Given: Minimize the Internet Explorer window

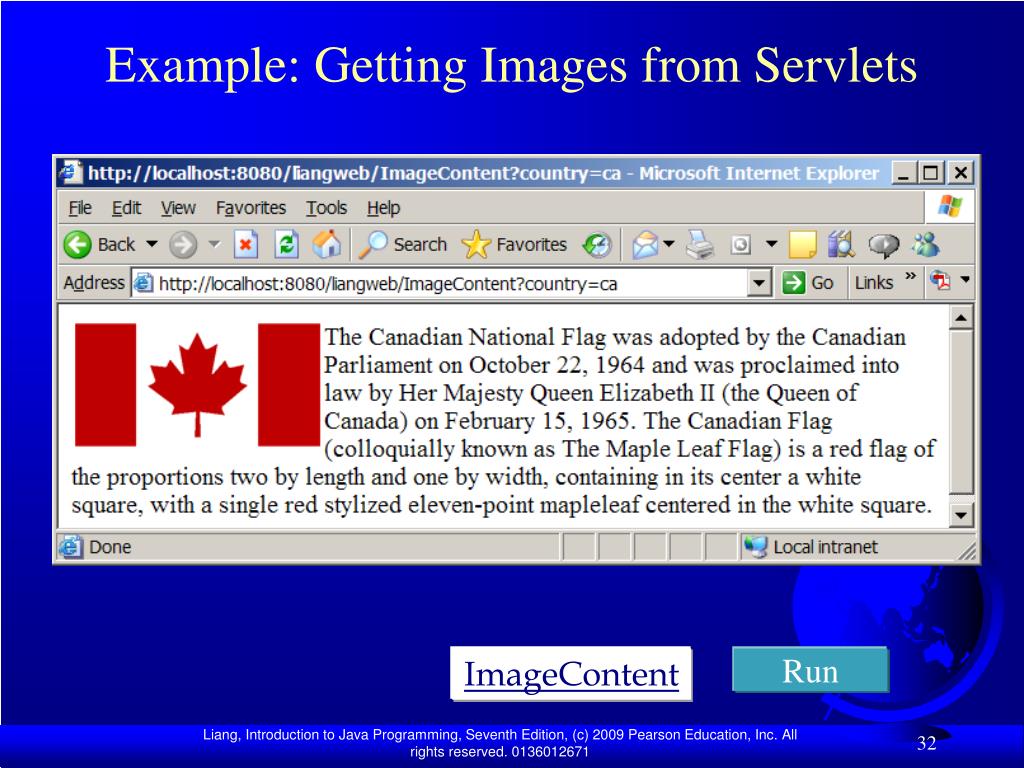Looking at the screenshot, I should point(903,173).
